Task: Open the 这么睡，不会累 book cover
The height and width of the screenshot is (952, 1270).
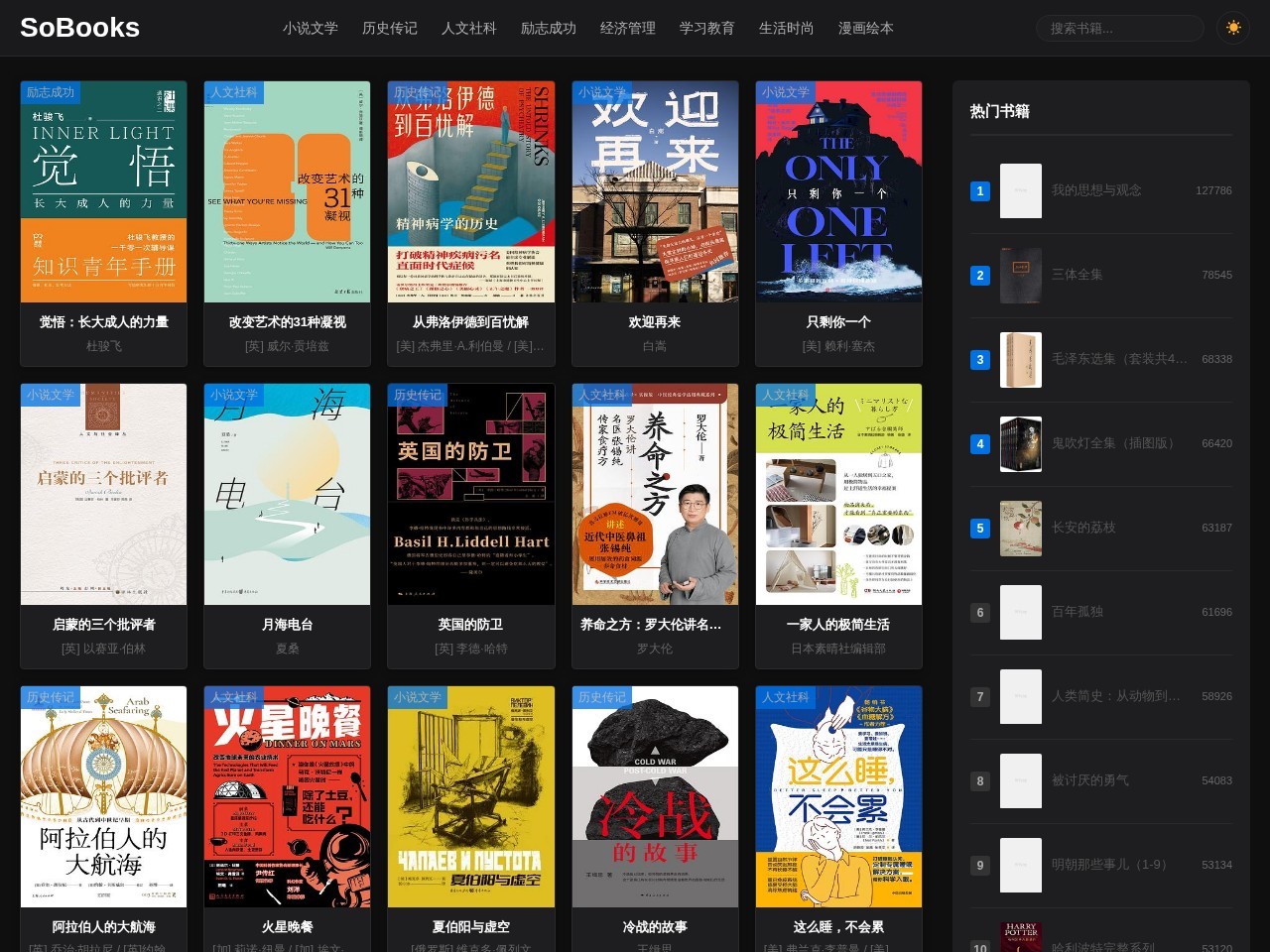Action: (839, 796)
